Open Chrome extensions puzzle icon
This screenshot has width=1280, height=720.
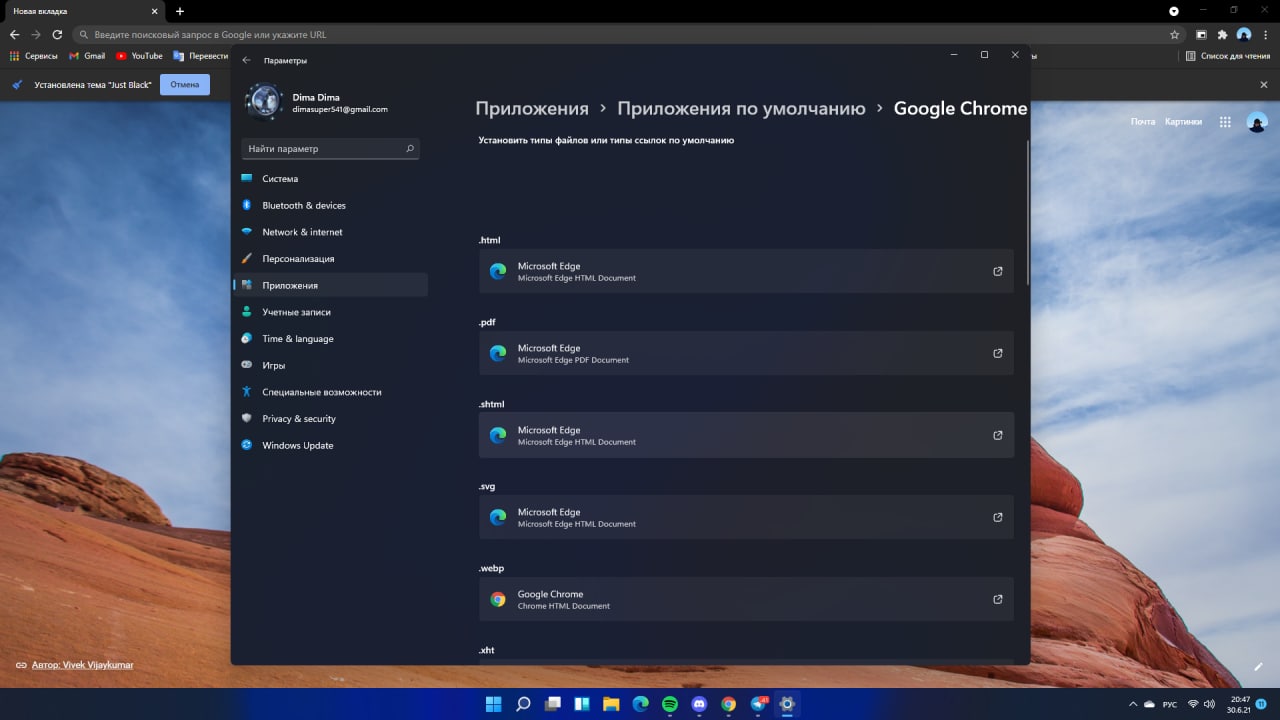1222,34
